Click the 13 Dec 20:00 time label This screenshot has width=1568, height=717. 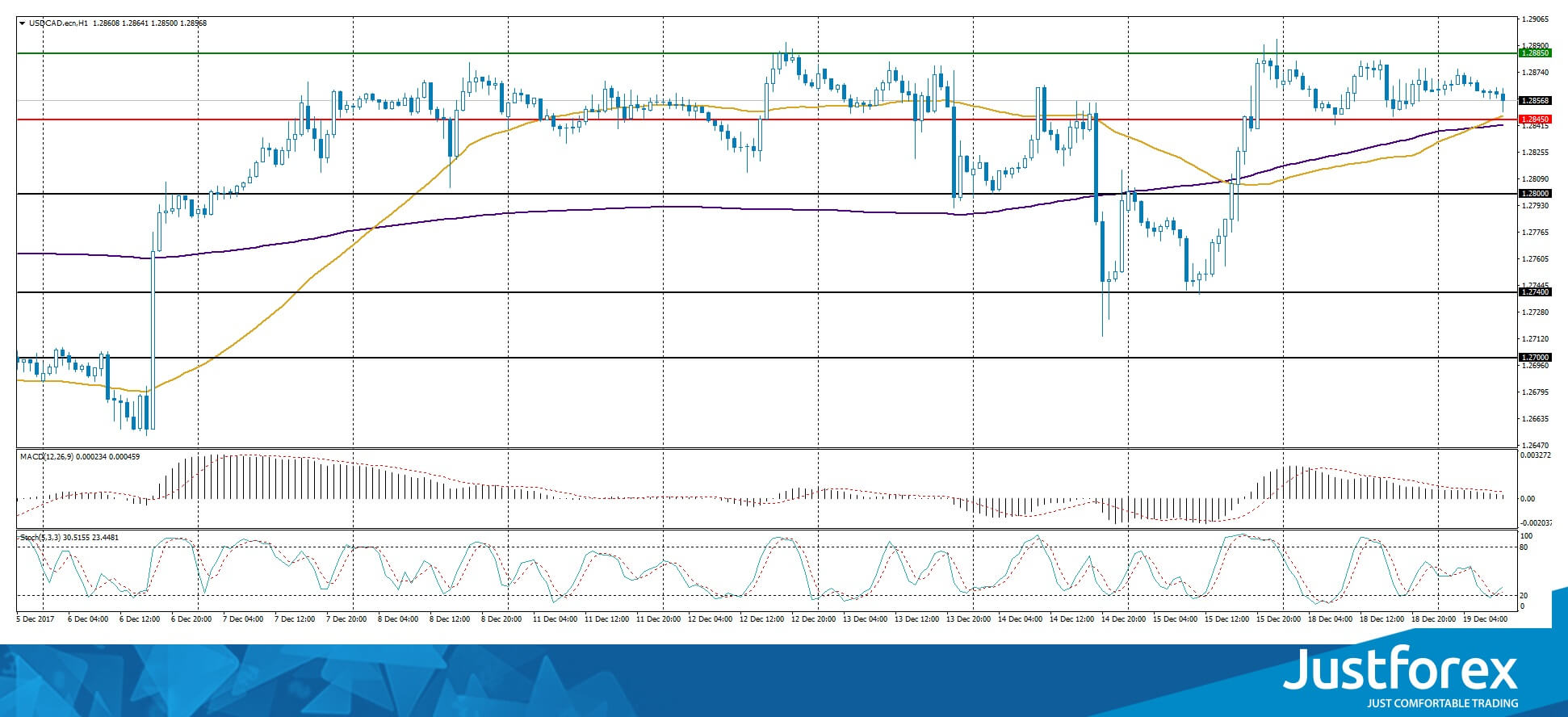(x=968, y=619)
